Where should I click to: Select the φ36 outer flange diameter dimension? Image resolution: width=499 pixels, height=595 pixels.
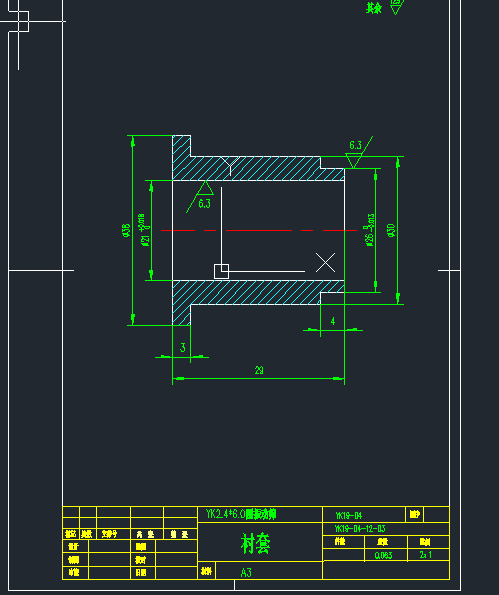click(x=126, y=230)
